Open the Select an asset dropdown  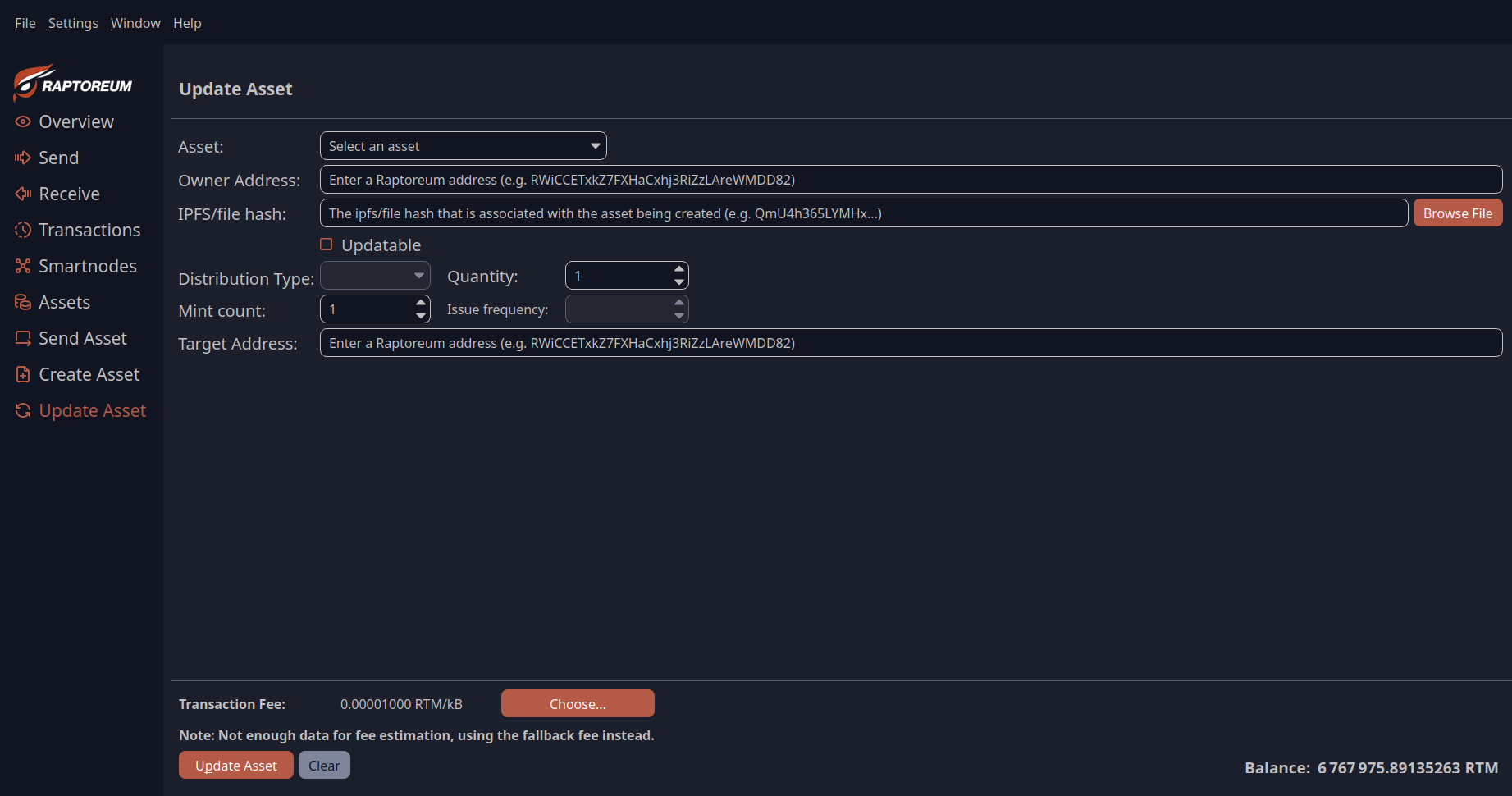[x=463, y=146]
